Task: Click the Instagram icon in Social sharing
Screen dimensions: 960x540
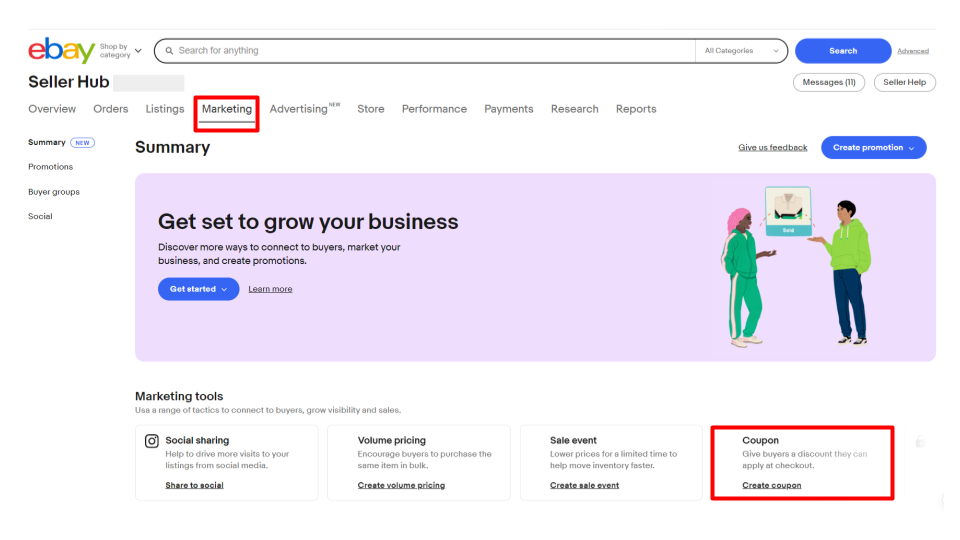Action: pos(152,441)
